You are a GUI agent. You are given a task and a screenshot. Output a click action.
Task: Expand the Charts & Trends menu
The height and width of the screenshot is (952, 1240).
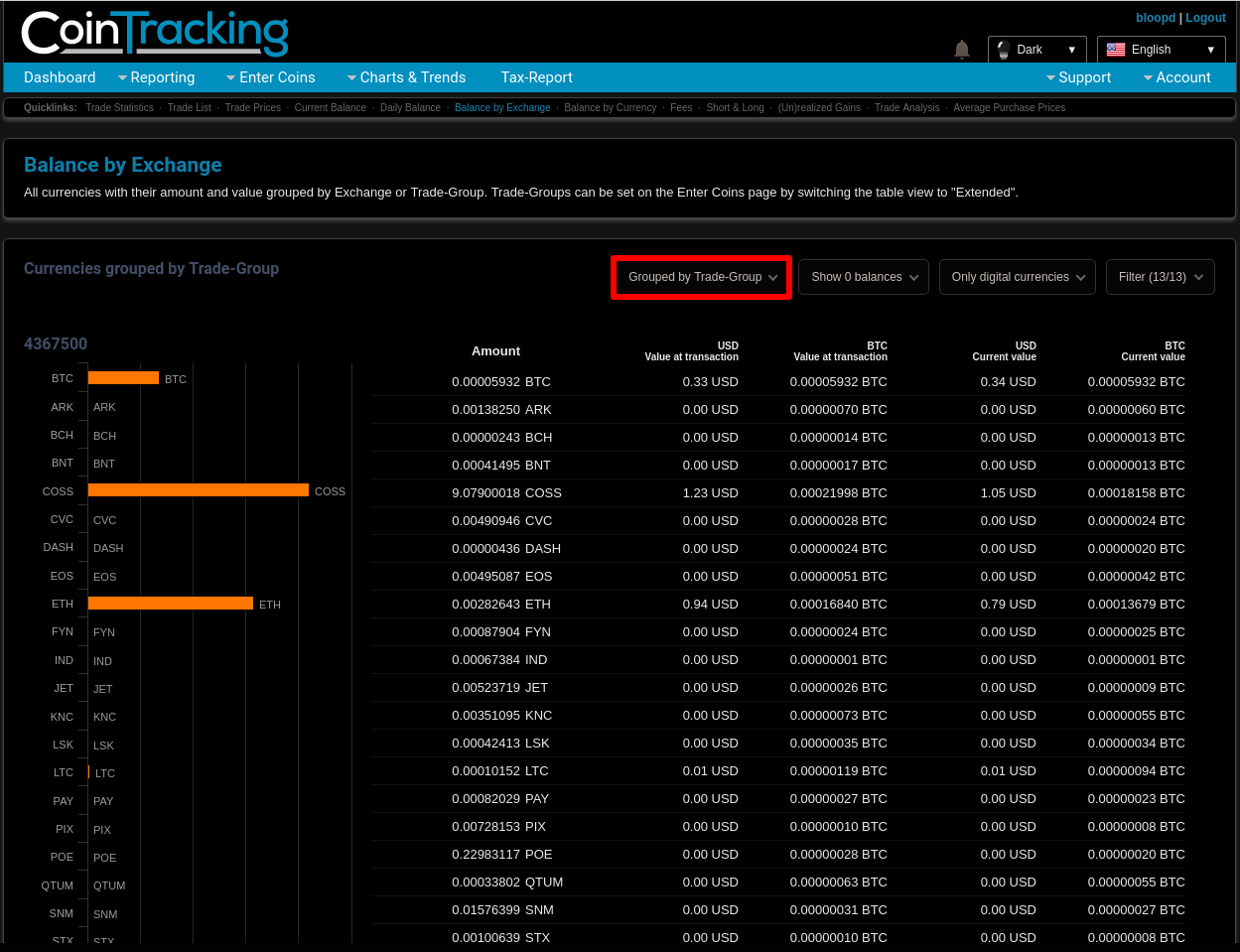coord(406,77)
